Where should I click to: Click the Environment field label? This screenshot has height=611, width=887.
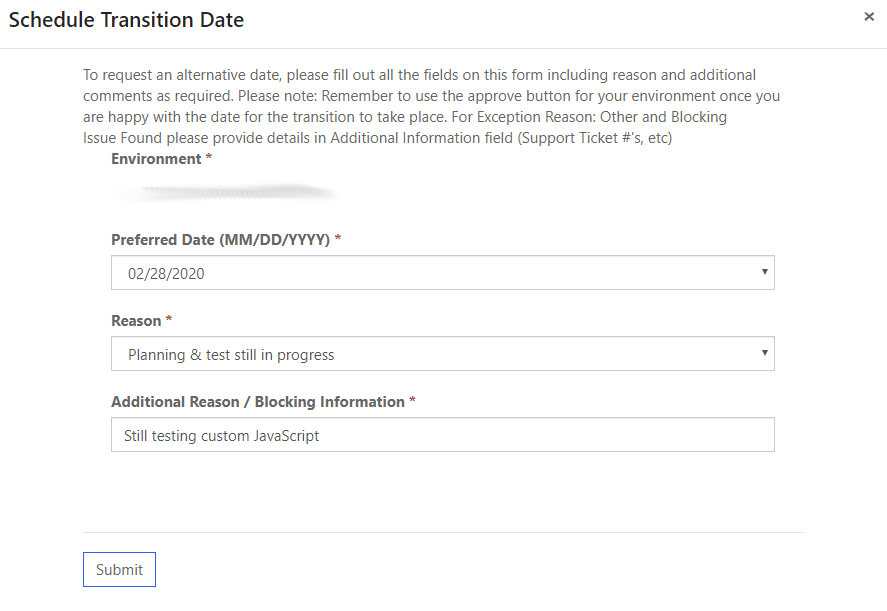(156, 159)
